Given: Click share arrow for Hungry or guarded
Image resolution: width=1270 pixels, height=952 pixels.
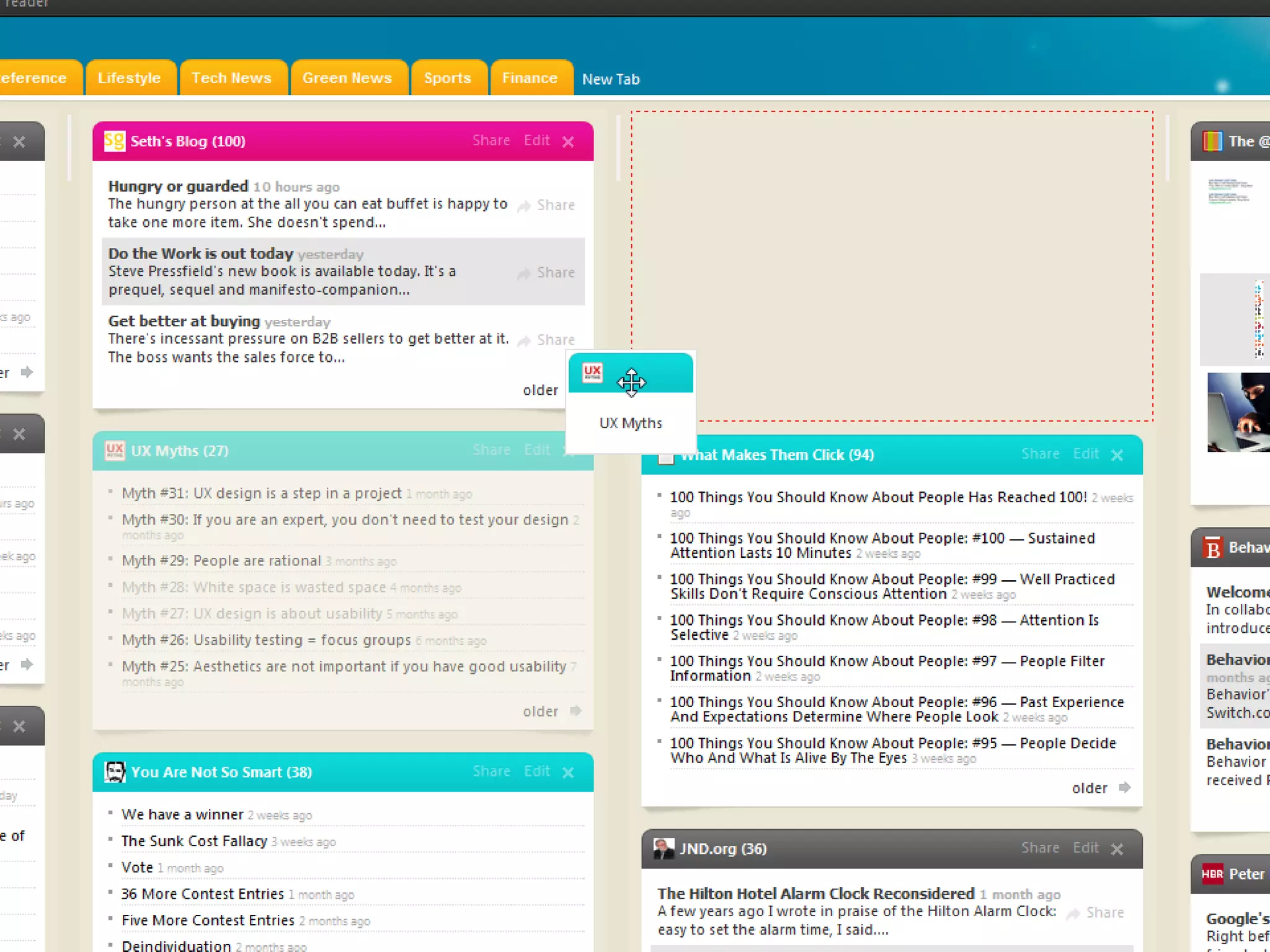Looking at the screenshot, I should 525,206.
